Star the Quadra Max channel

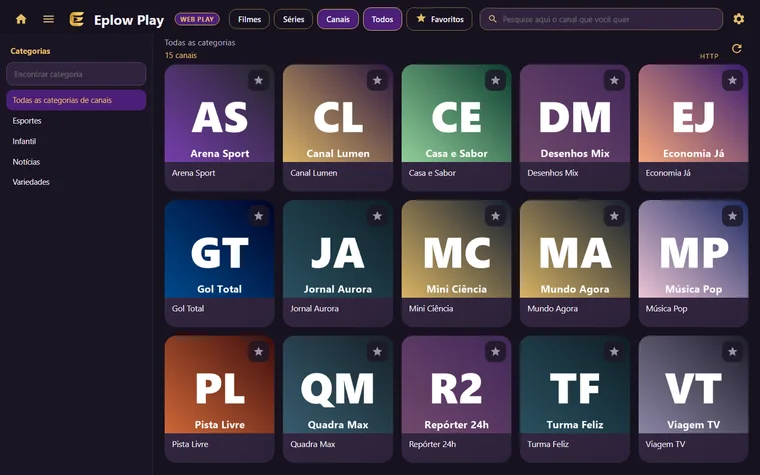pos(377,352)
